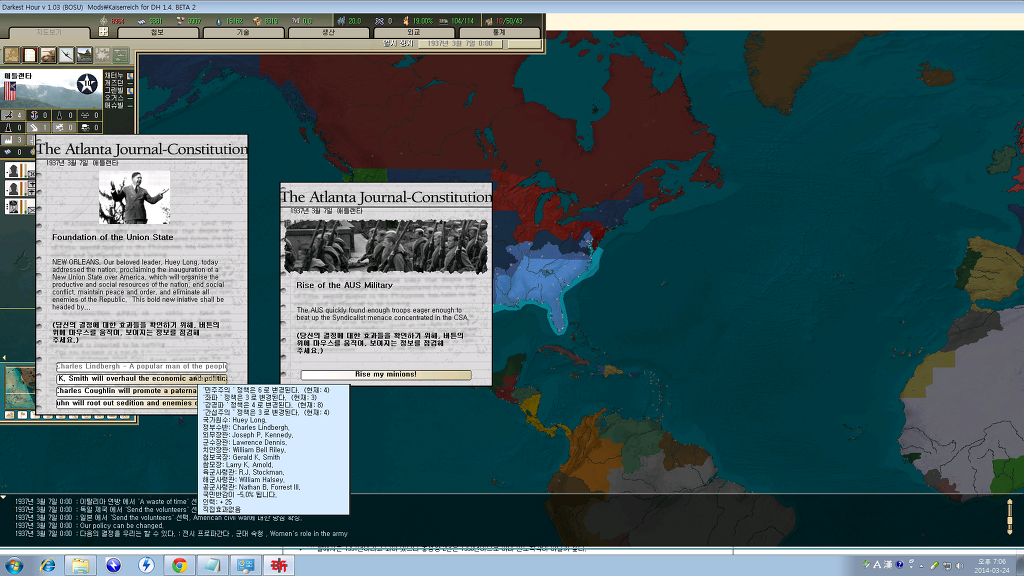This screenshot has height=576, width=1024.
Task: Click the map mode icon beside 지도보기 tab
Action: pos(103,31)
